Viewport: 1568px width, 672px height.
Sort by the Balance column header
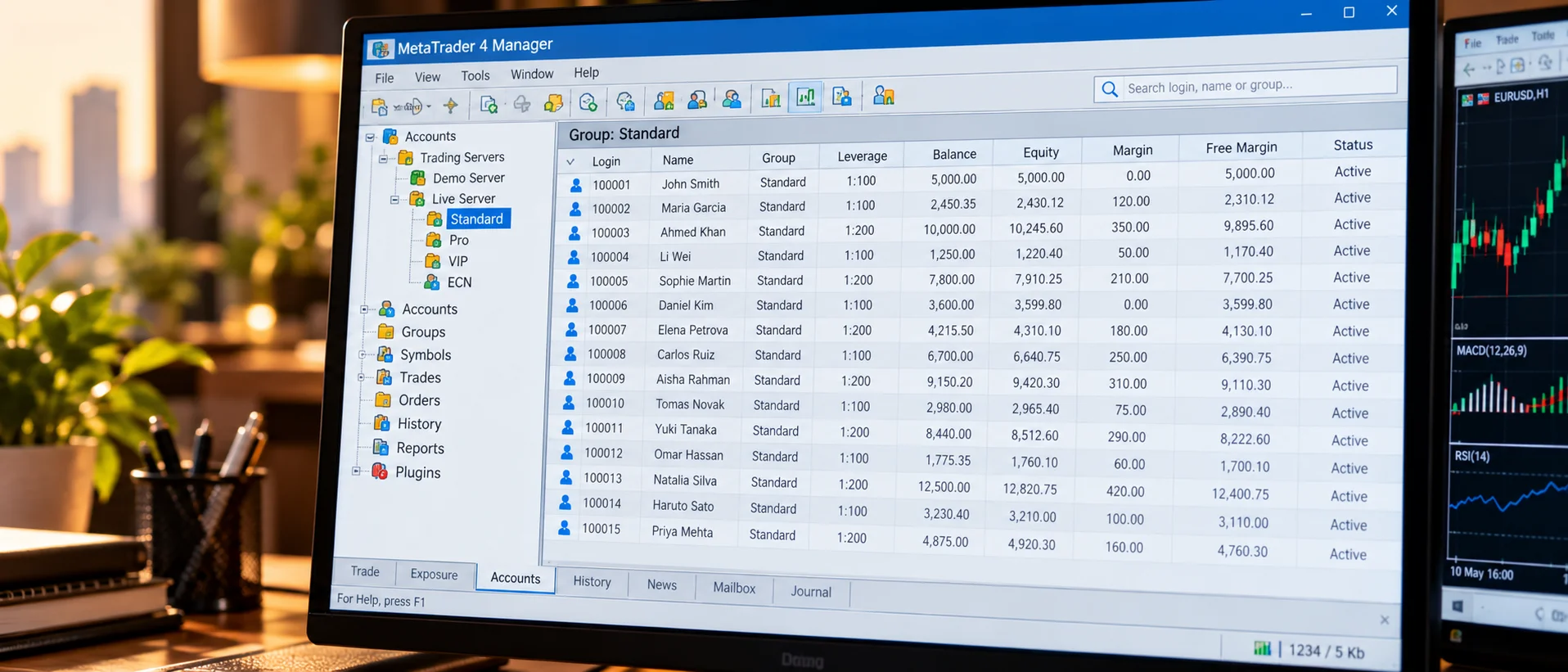tap(953, 154)
